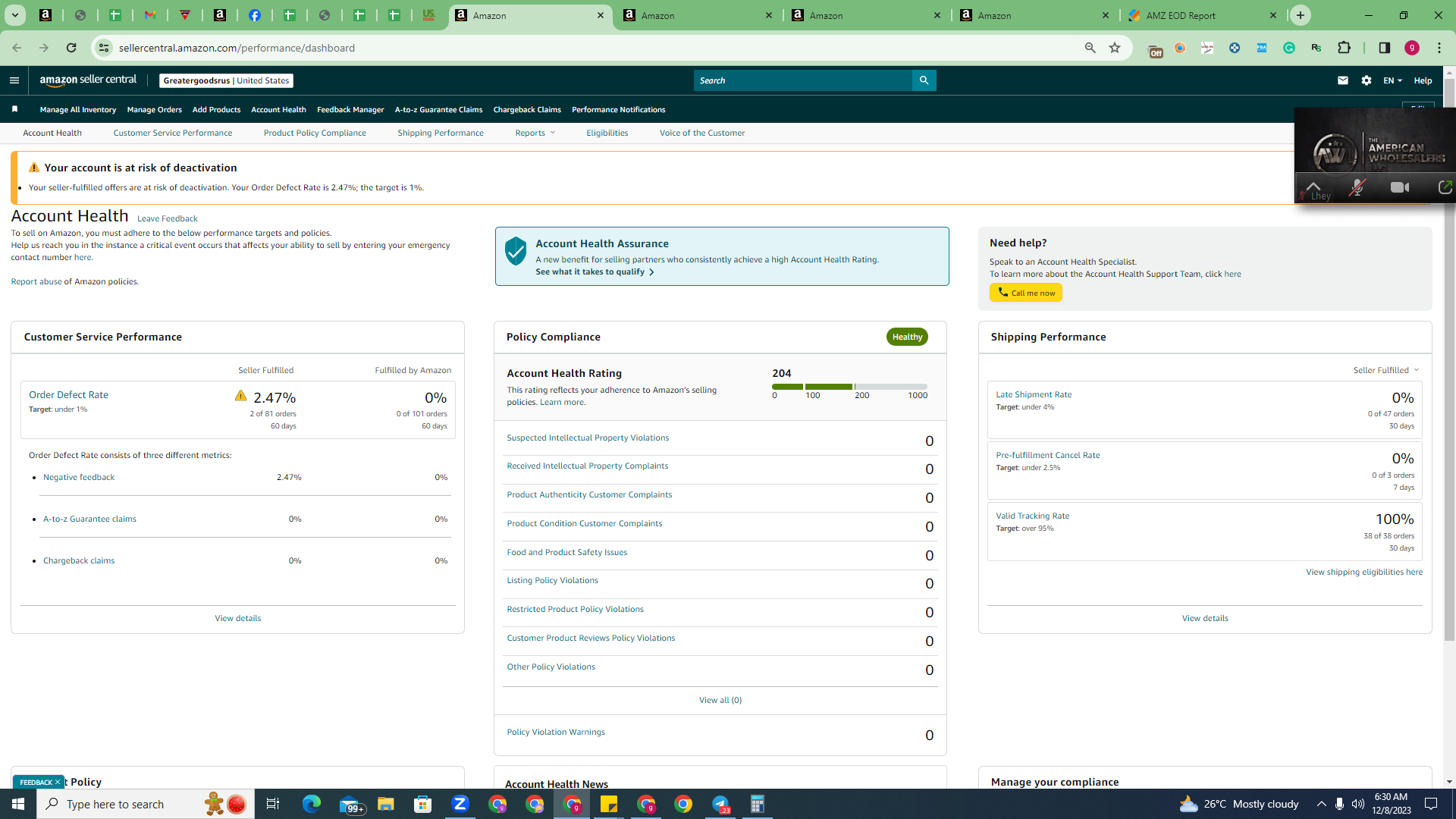Click the browser address bar URL
The height and width of the screenshot is (819, 1456).
[x=237, y=48]
